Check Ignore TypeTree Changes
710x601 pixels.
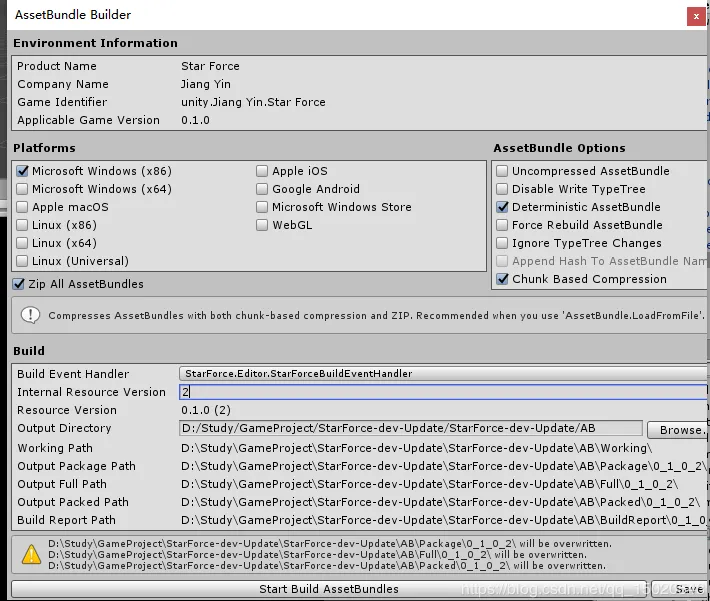pyautogui.click(x=502, y=243)
